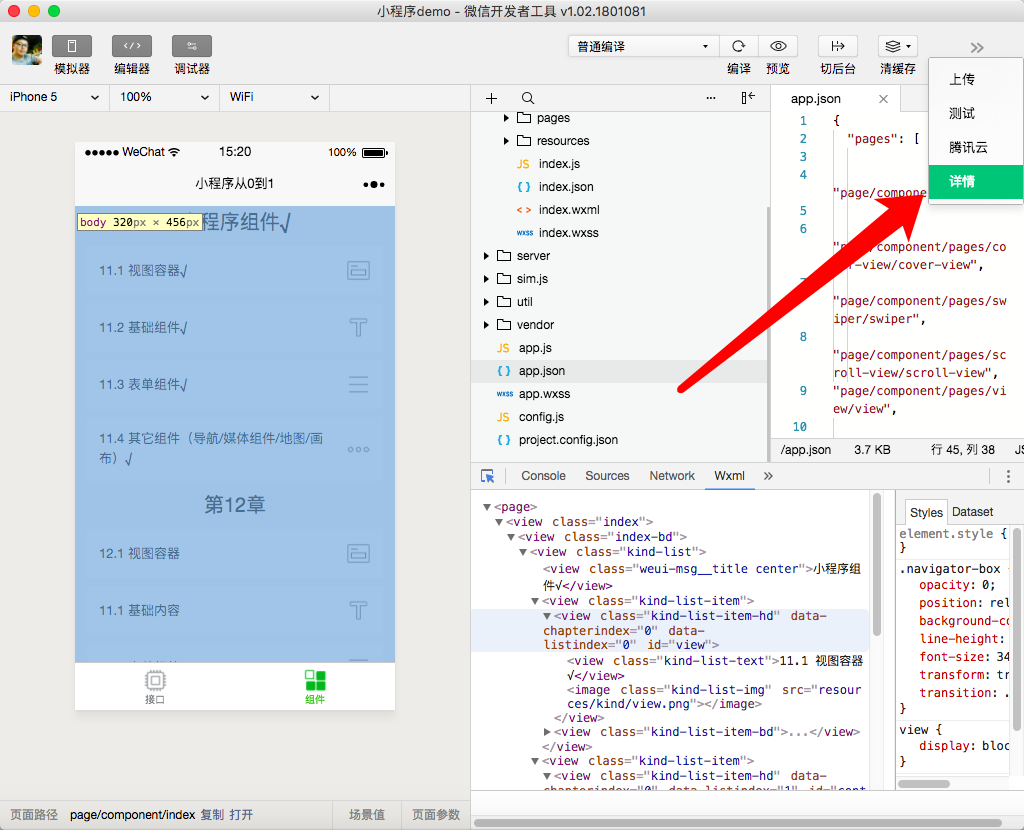This screenshot has width=1024, height=830.
Task: Open the compile mode 普通编译 dropdown
Action: pyautogui.click(x=642, y=46)
